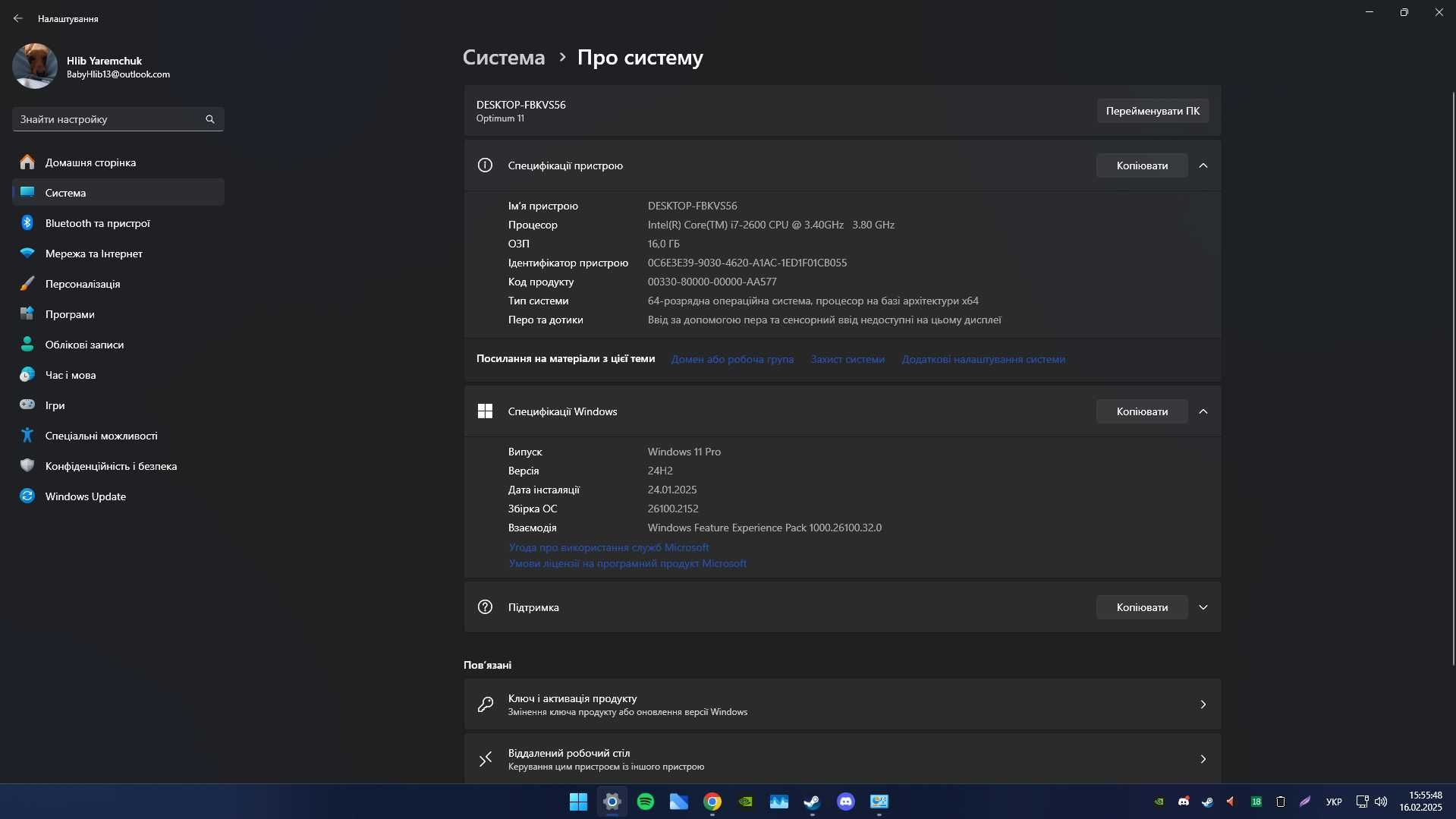Open Конфіденційність і безпека settings
The width and height of the screenshot is (1456, 819).
coord(118,466)
